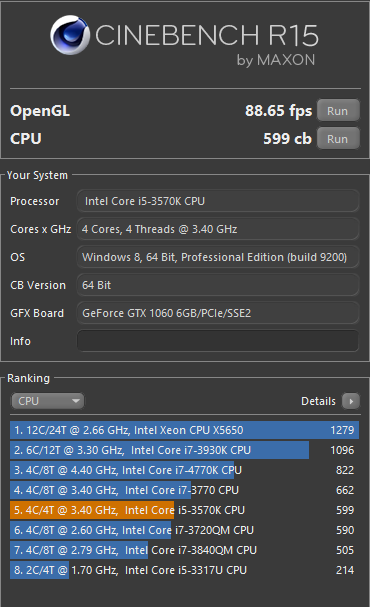This screenshot has width=370, height=607.
Task: Select the i7-3720QM ranking entry
Action: [185, 530]
